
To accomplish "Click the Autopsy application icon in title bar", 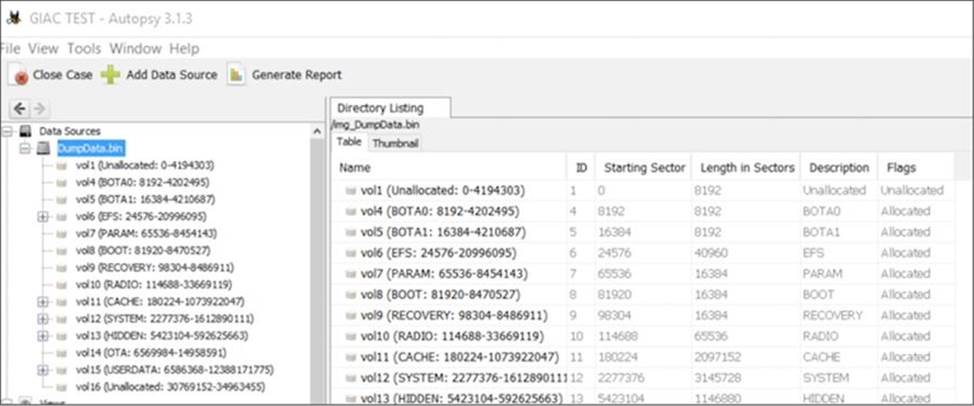I will pos(13,18).
